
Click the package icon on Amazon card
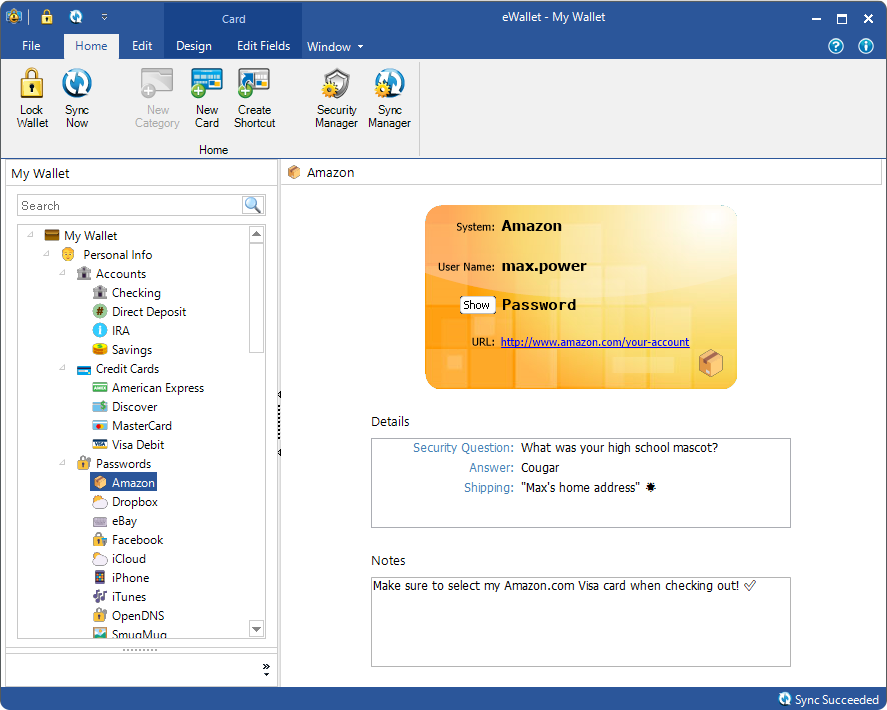click(x=711, y=363)
